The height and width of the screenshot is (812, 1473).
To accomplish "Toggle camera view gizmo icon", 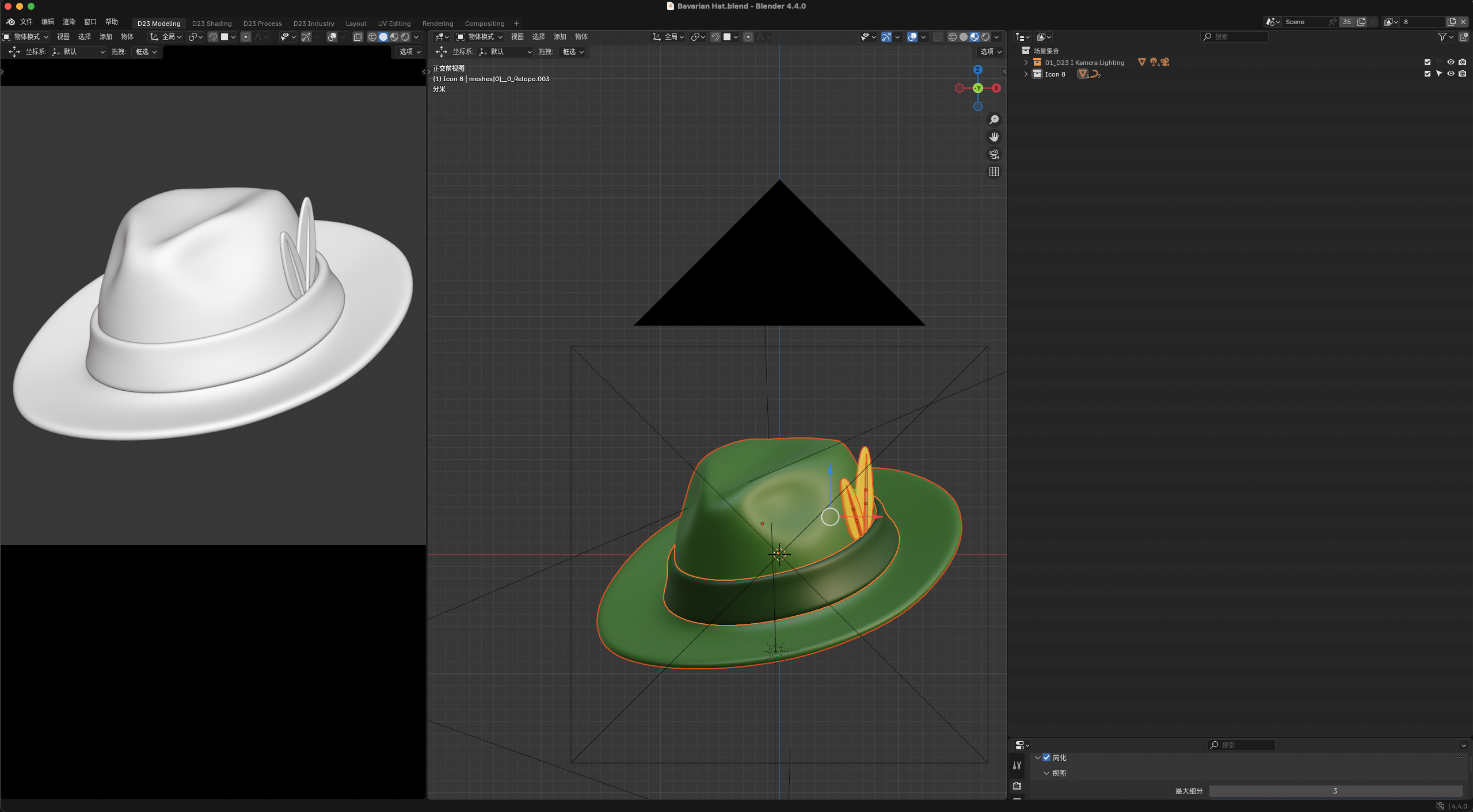I will (994, 154).
